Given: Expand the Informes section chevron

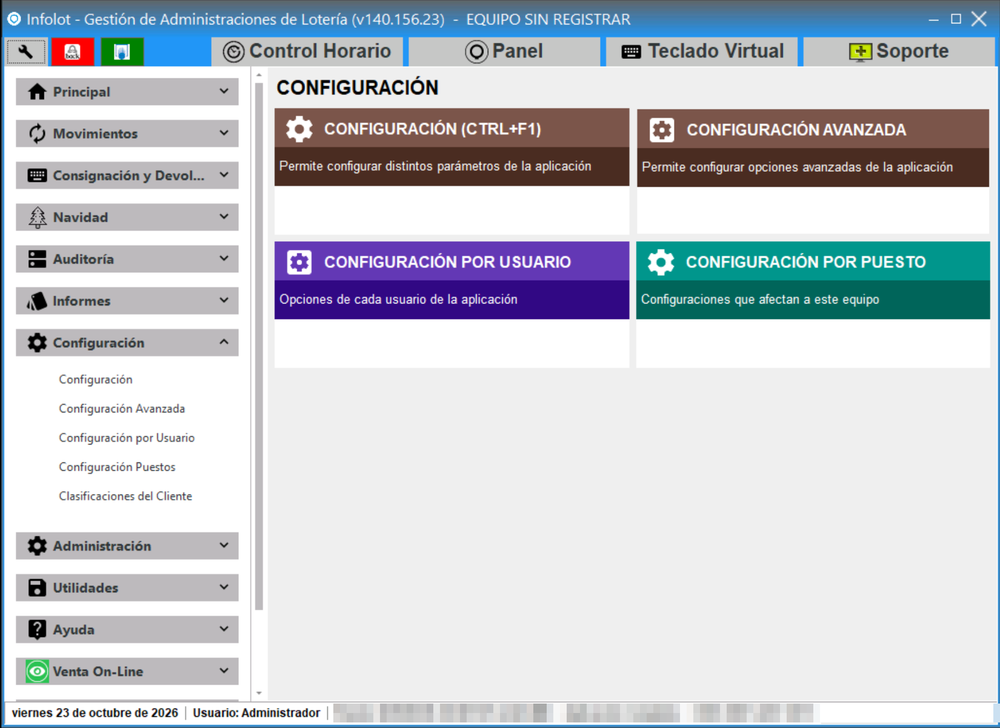Looking at the screenshot, I should pyautogui.click(x=224, y=300).
